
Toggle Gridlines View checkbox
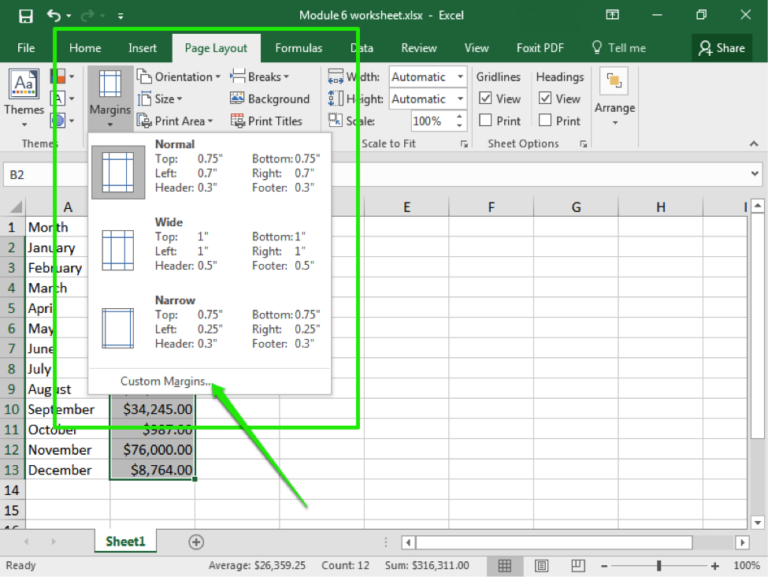pos(485,99)
